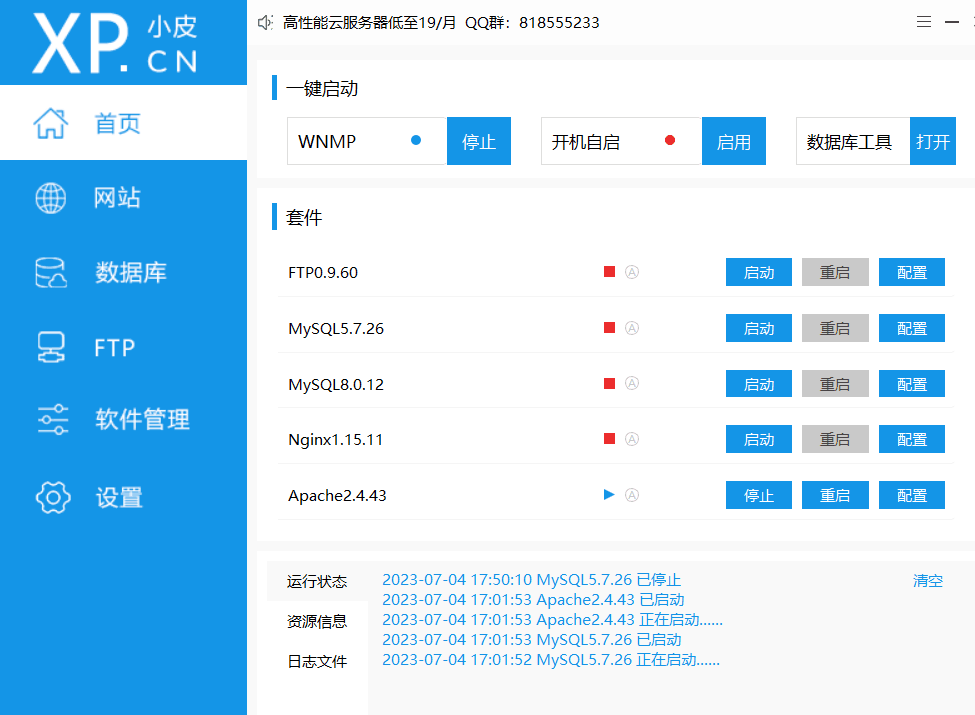Image resolution: width=975 pixels, height=715 pixels.
Task: Toggle auto-start circle icon for Nginx1.15.11
Action: pyautogui.click(x=632, y=439)
